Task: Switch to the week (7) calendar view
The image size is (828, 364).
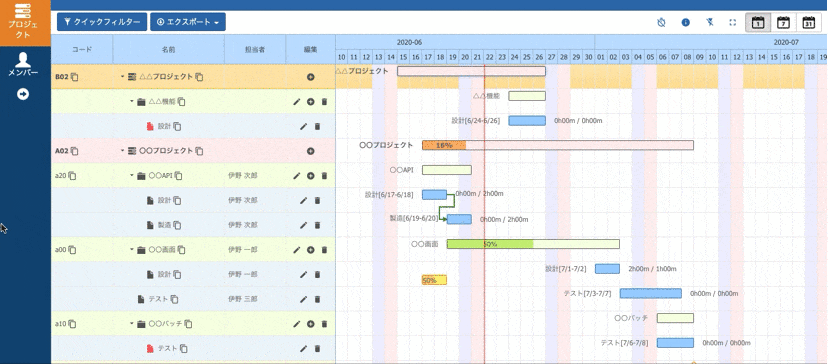Action: 784,23
